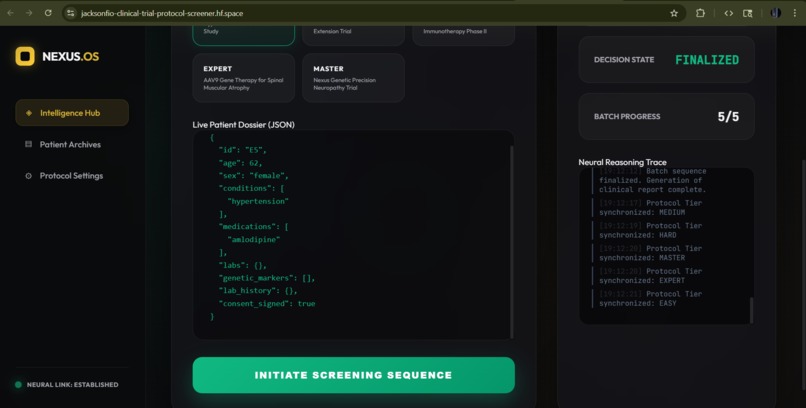Viewport: 806px width, 408px height.
Task: Click the DECISION STATE label
Action: (624, 60)
